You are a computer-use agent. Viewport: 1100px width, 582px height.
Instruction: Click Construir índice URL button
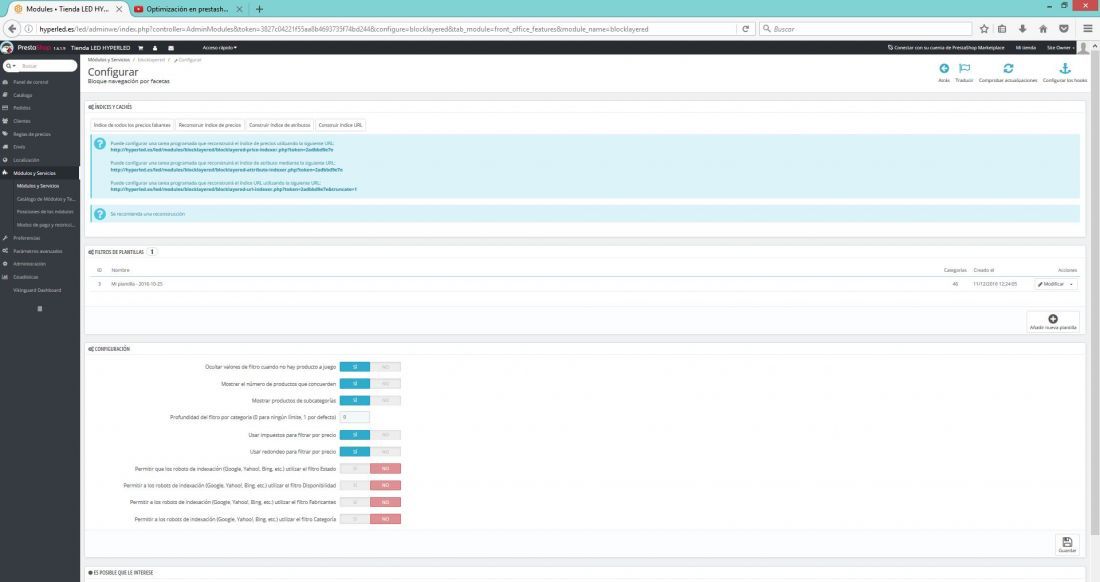[x=340, y=125]
